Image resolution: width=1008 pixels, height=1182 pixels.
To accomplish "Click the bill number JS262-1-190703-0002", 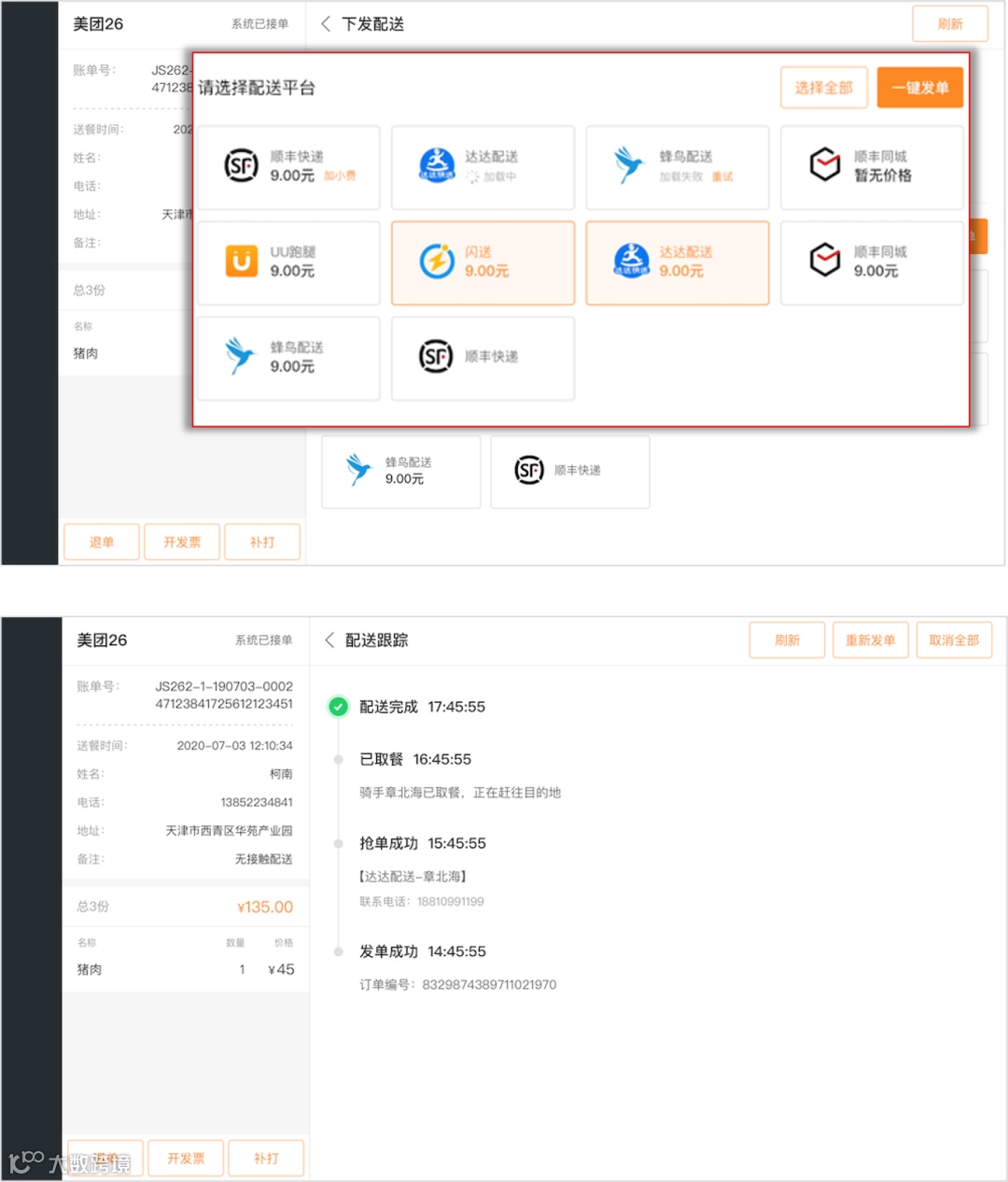I will (x=224, y=686).
